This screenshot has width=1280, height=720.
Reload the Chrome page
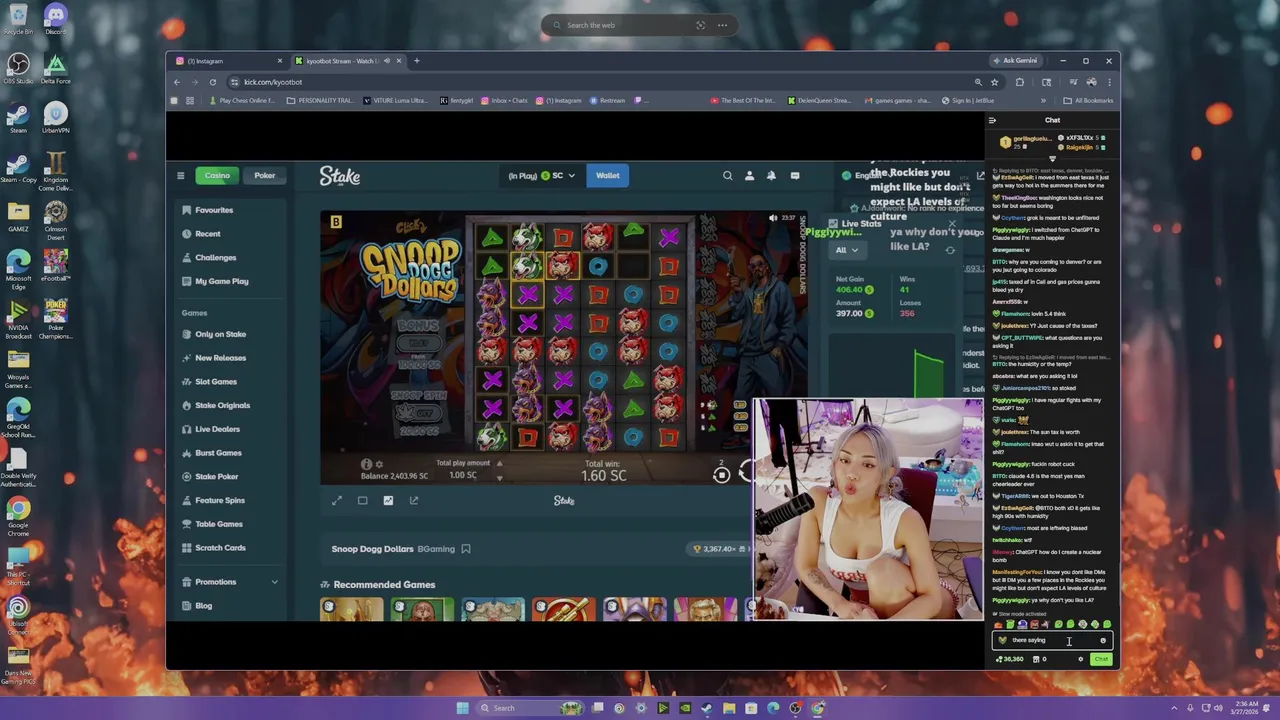pyautogui.click(x=213, y=82)
